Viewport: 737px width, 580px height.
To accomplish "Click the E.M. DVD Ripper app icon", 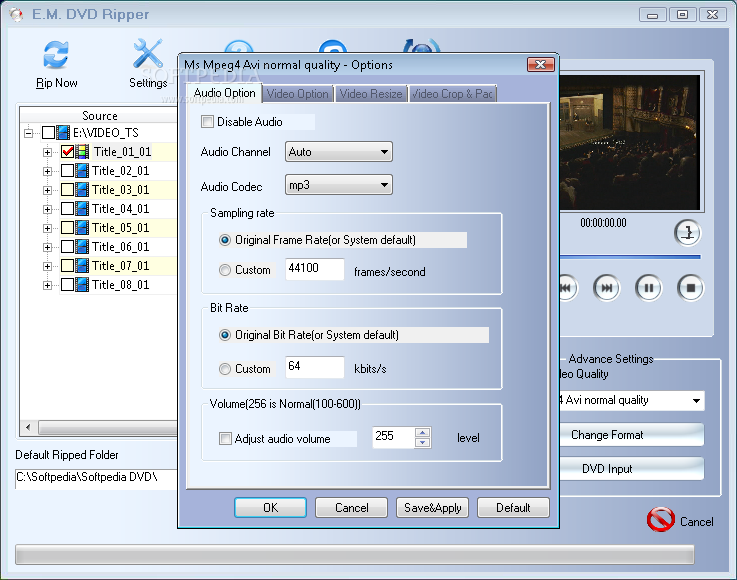I will click(16, 15).
